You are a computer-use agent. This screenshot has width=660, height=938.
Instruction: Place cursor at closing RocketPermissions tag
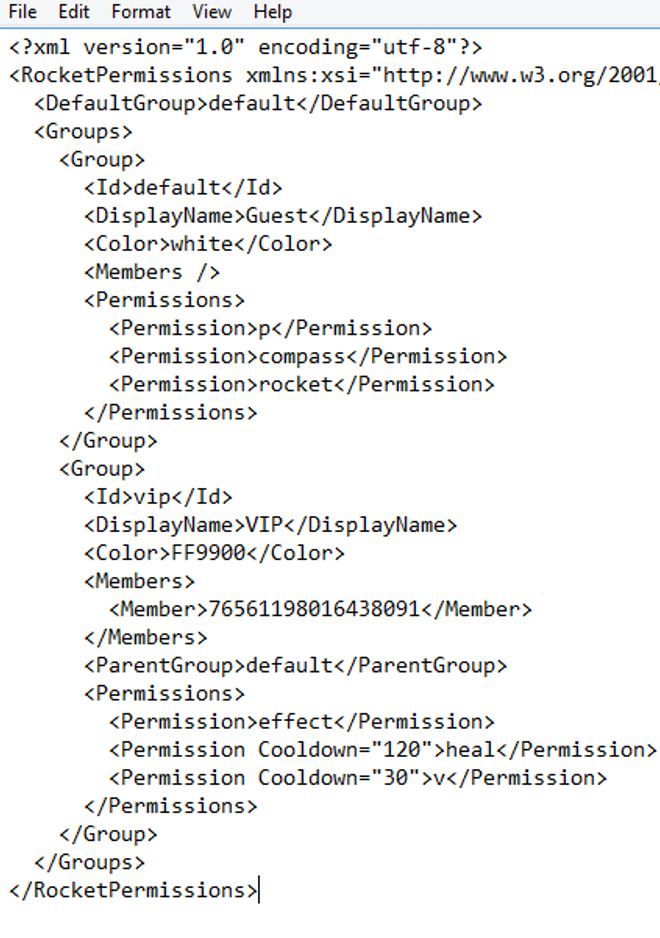(x=257, y=890)
